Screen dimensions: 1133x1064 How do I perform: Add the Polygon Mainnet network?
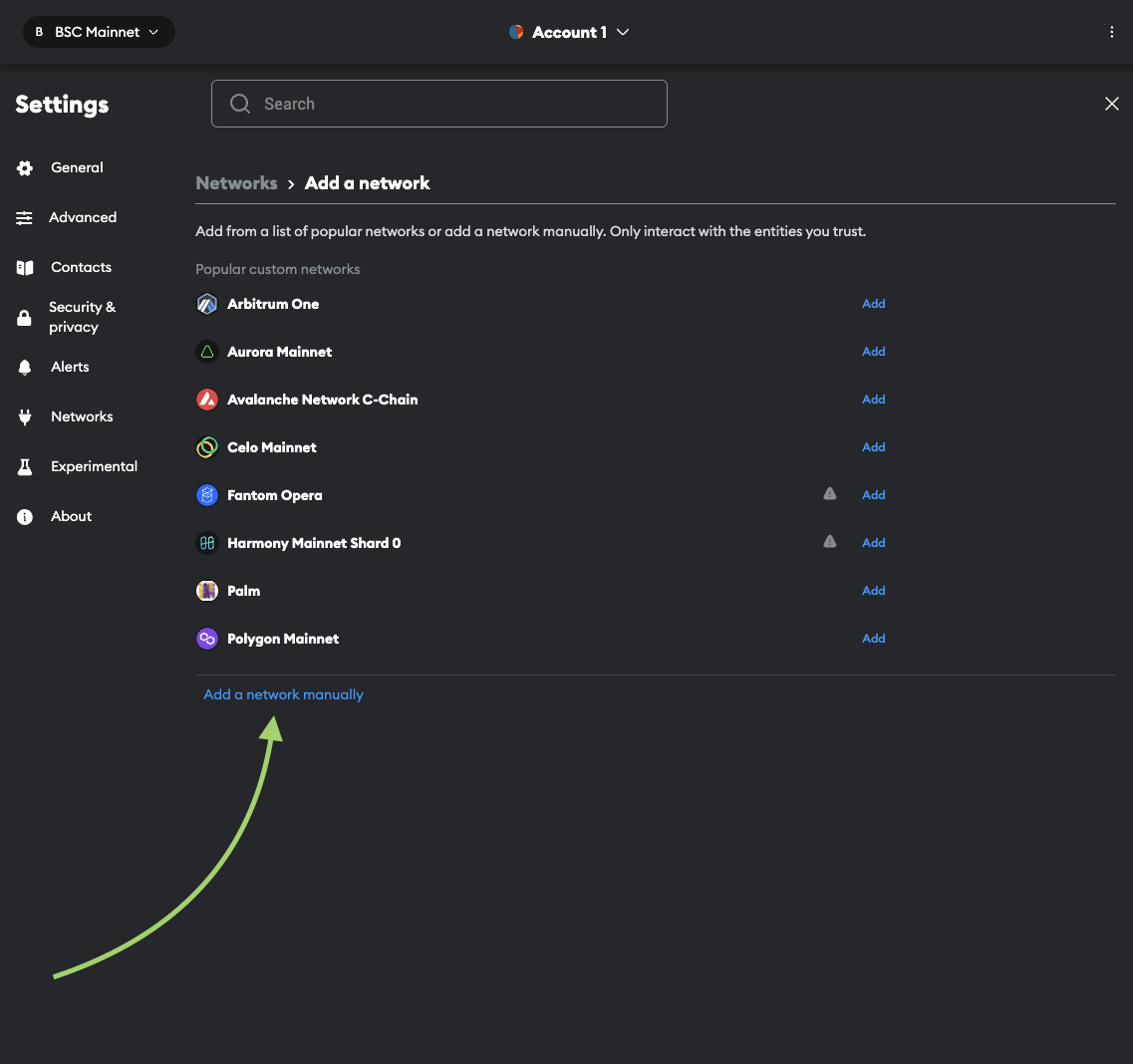[x=873, y=639]
